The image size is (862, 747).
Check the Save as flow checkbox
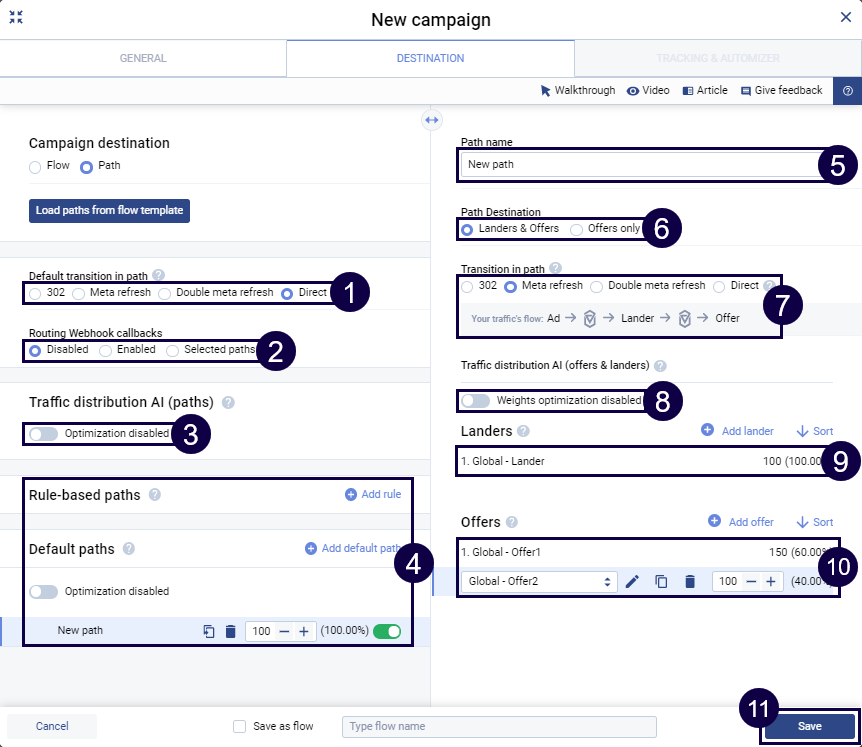click(239, 727)
